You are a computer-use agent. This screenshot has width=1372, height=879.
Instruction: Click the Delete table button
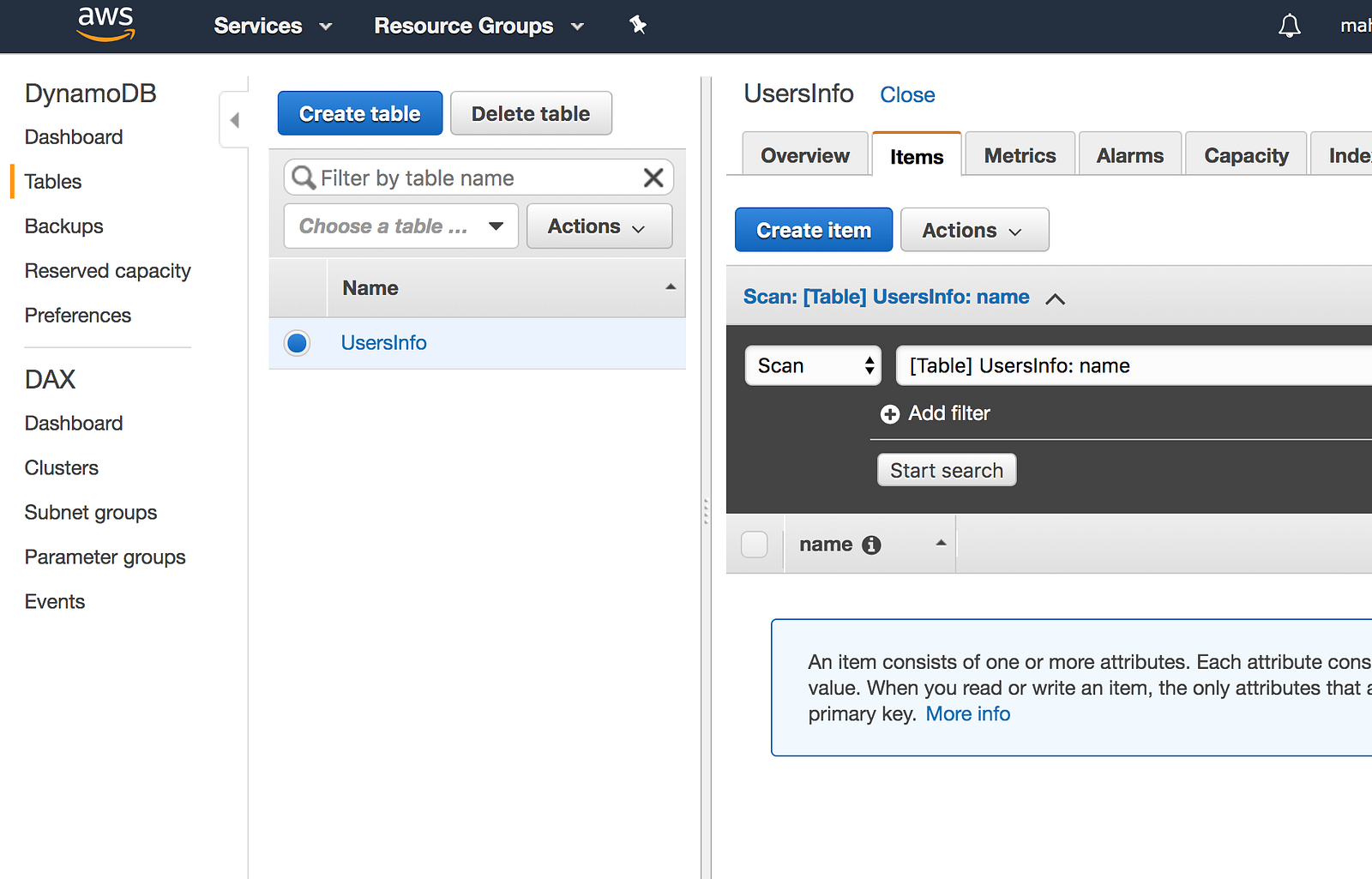click(531, 113)
